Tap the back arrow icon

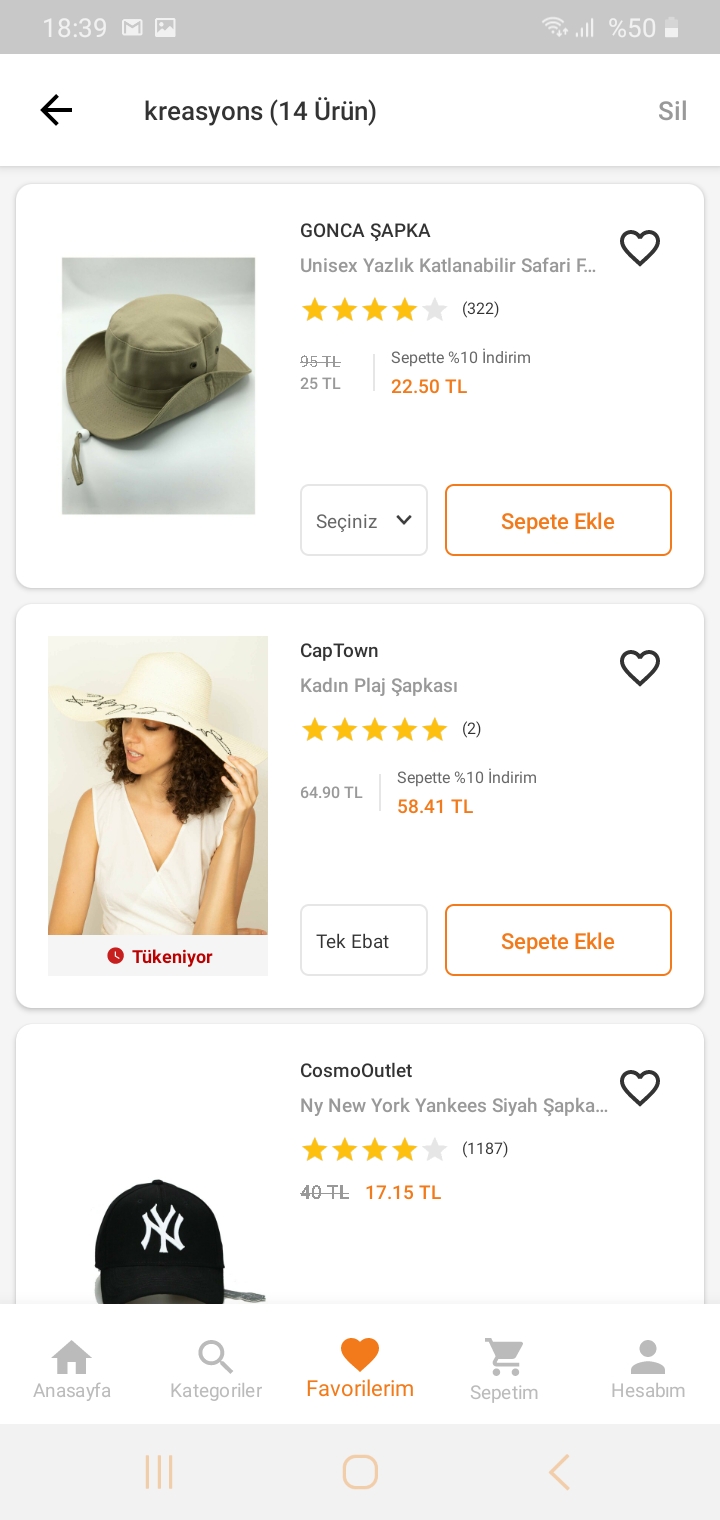pyautogui.click(x=56, y=110)
